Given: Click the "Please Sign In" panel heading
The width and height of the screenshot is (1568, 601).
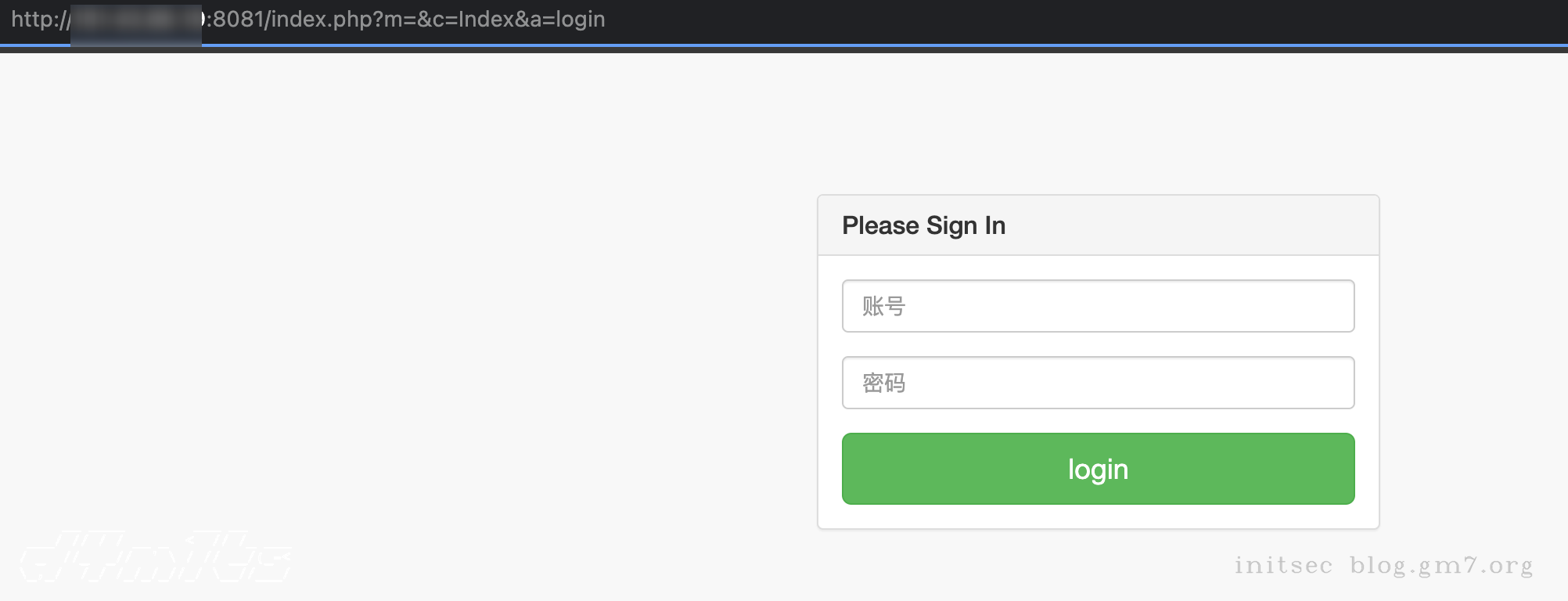Looking at the screenshot, I should [x=923, y=225].
